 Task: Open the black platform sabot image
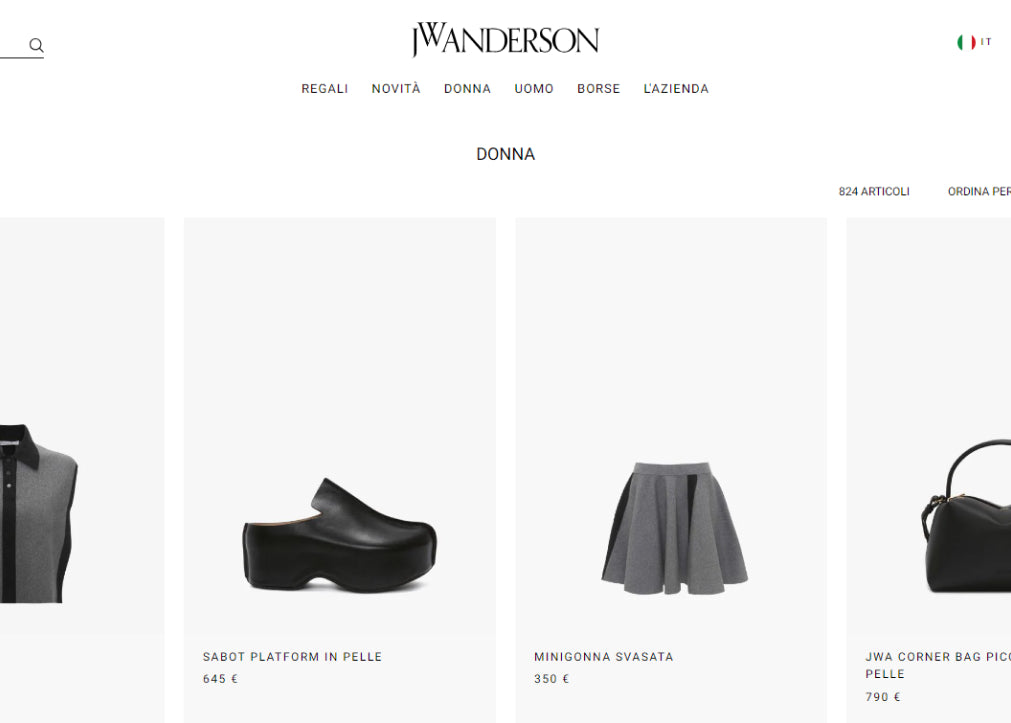click(x=340, y=428)
